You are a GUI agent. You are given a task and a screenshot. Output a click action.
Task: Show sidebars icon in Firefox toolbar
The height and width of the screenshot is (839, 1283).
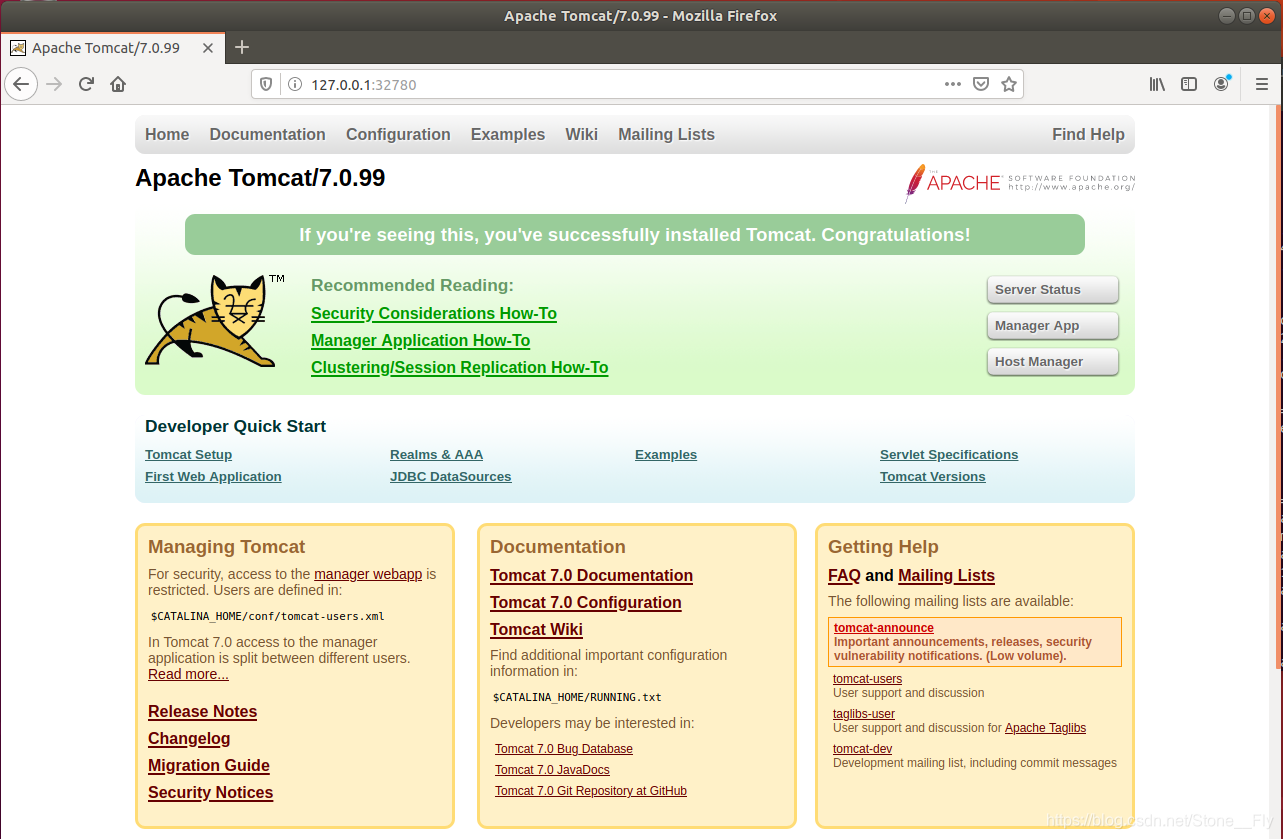coord(1189,84)
